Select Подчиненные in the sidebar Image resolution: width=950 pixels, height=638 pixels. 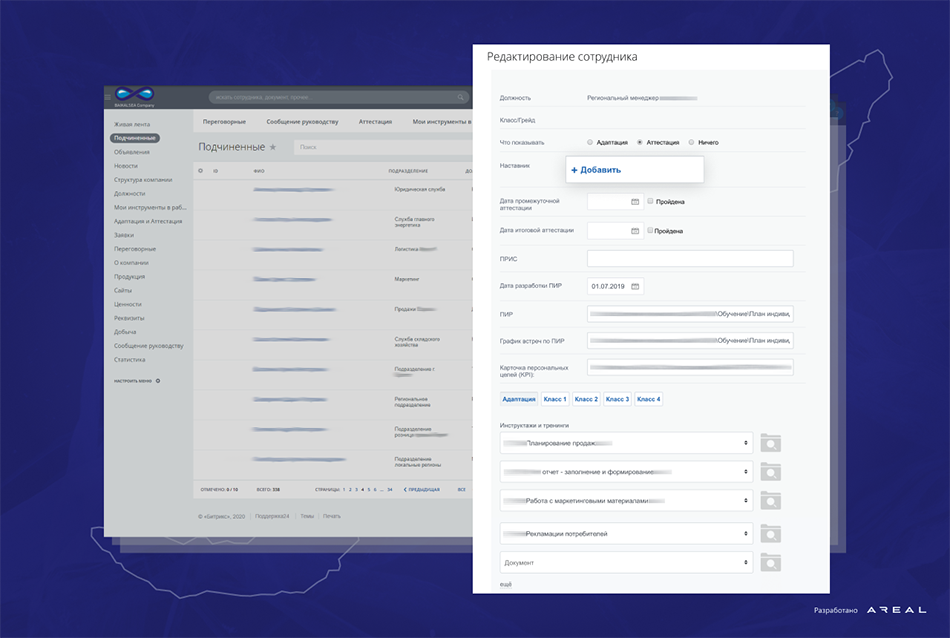point(135,138)
